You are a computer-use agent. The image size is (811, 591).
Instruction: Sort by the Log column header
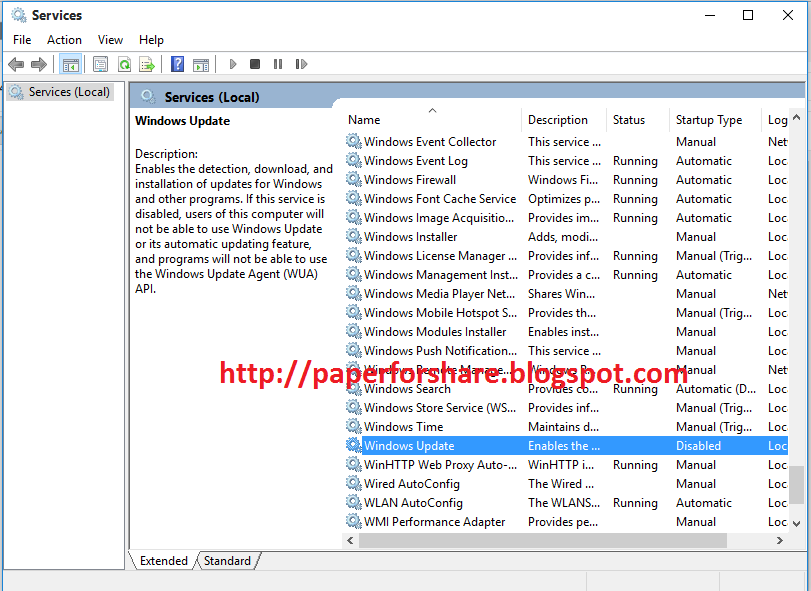point(776,120)
